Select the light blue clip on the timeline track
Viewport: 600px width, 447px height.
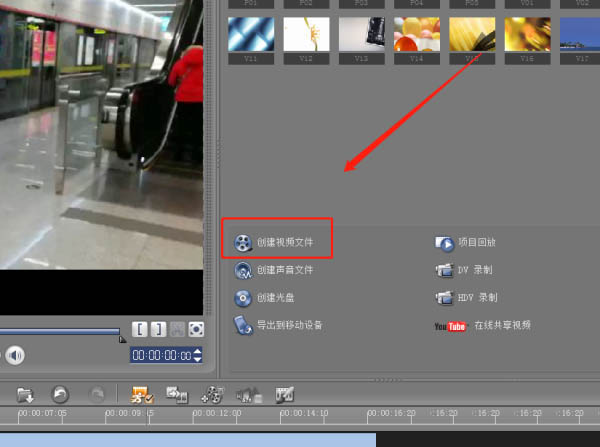pyautogui.click(x=188, y=440)
